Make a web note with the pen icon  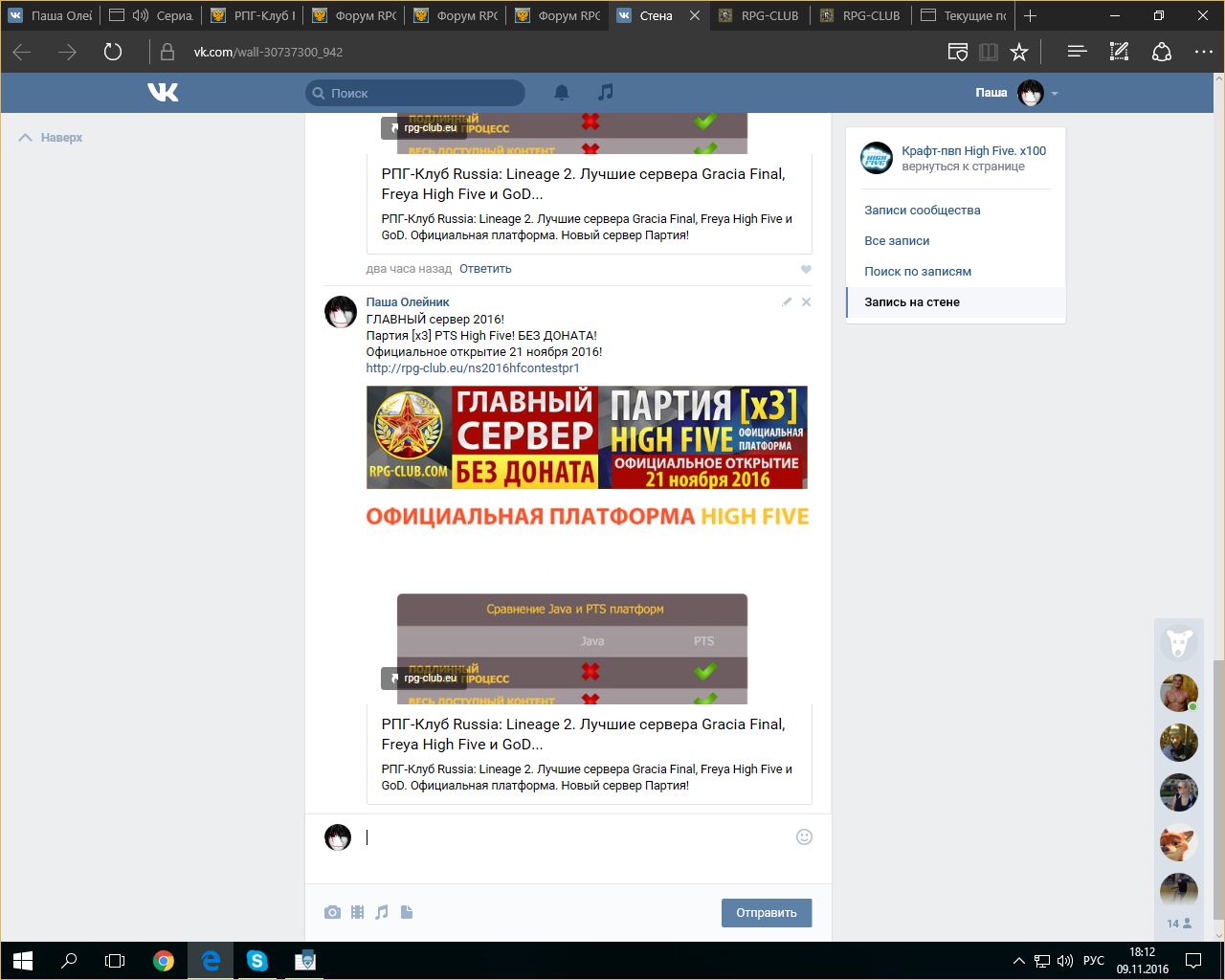[1119, 52]
